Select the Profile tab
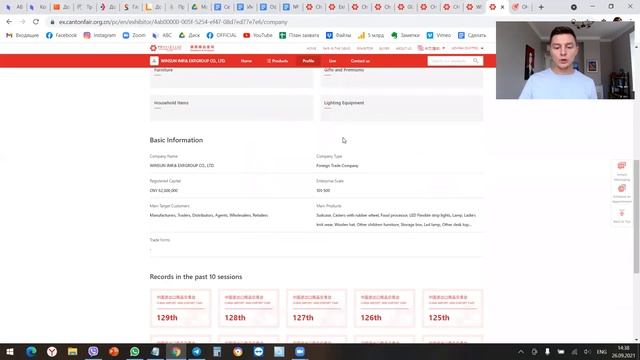Viewport: 640px width, 360px height. [x=308, y=61]
